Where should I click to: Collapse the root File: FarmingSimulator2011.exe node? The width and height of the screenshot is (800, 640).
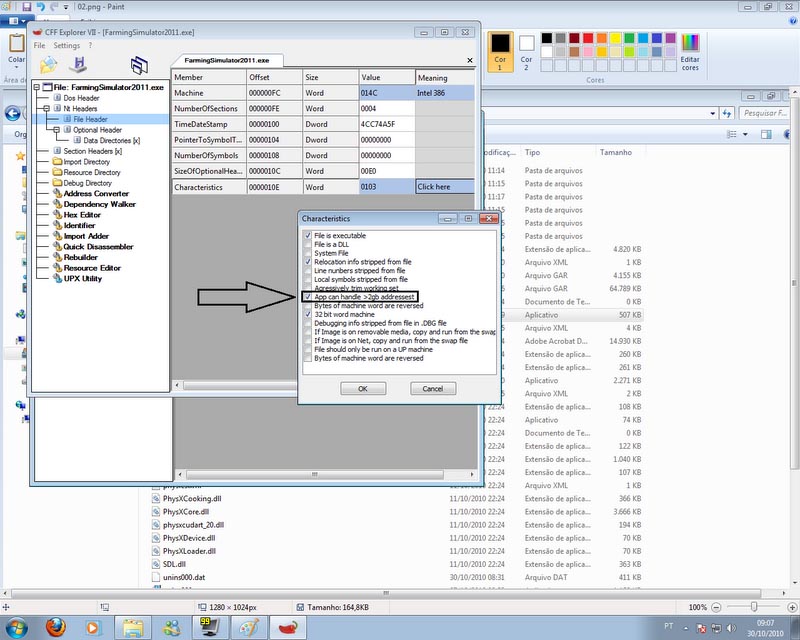(x=37, y=88)
